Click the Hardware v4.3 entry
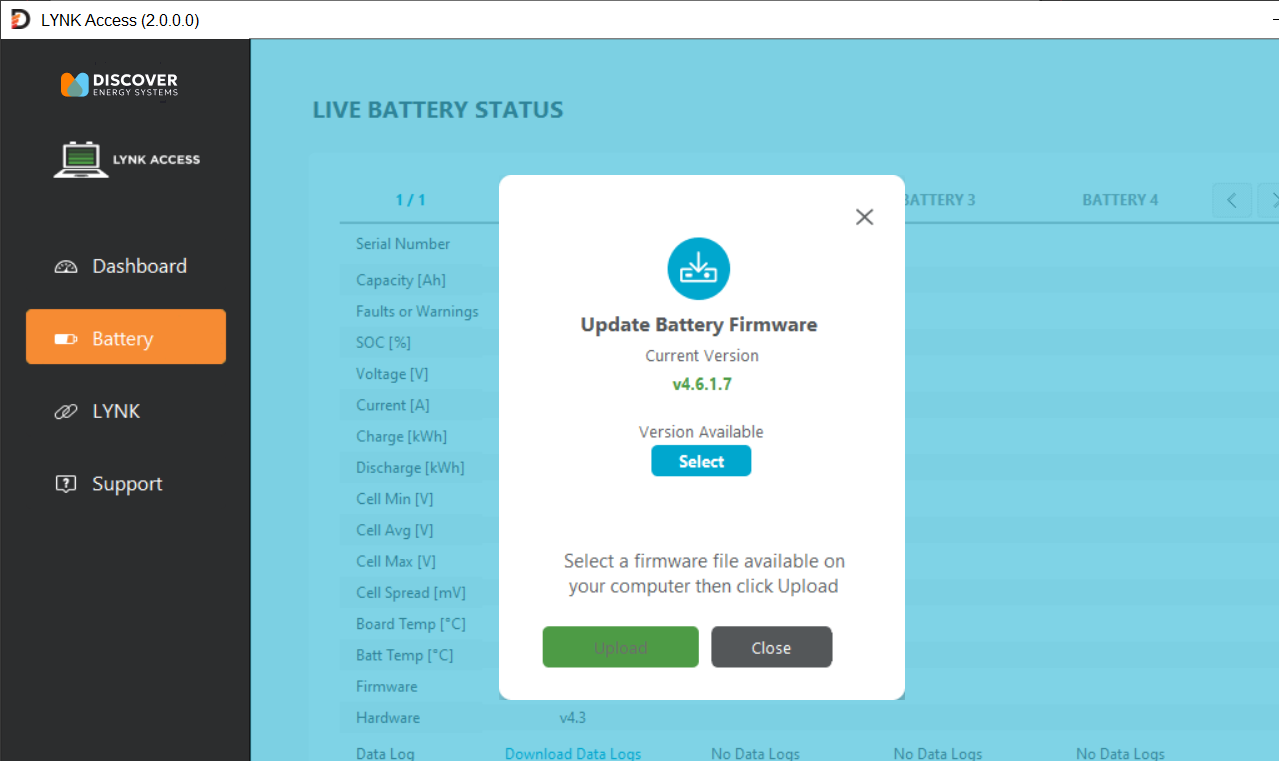The height and width of the screenshot is (761, 1279). coord(573,717)
